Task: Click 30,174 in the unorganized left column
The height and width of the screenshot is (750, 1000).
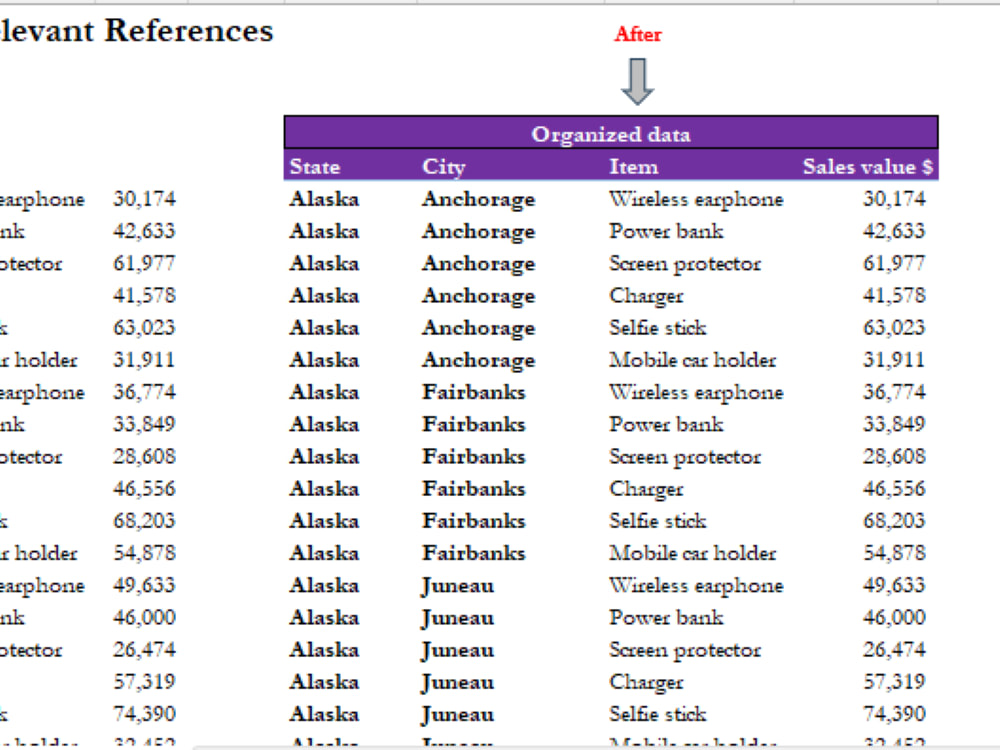Action: click(x=144, y=199)
